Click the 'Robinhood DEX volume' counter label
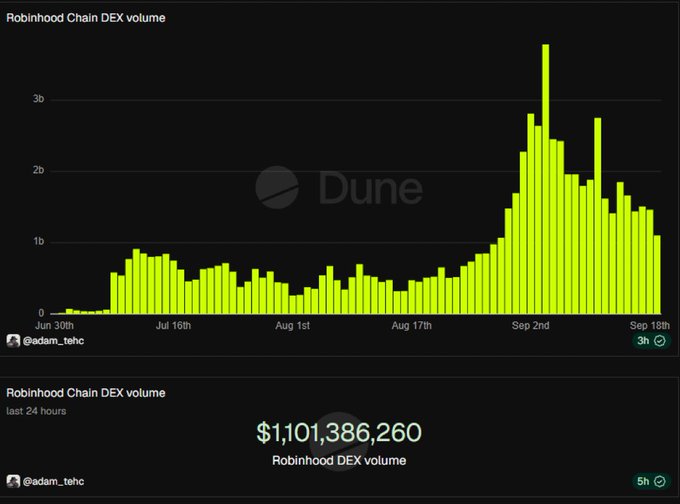 click(339, 461)
